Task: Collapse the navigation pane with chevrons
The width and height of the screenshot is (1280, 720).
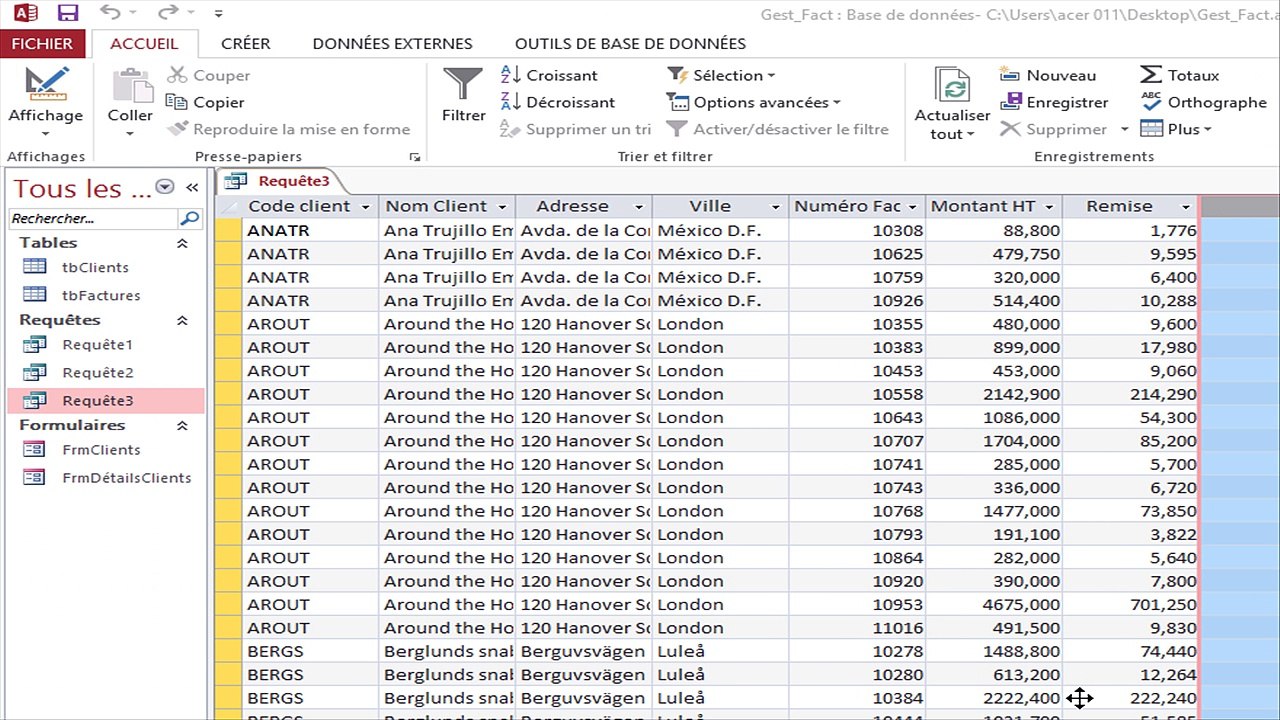Action: (x=192, y=187)
